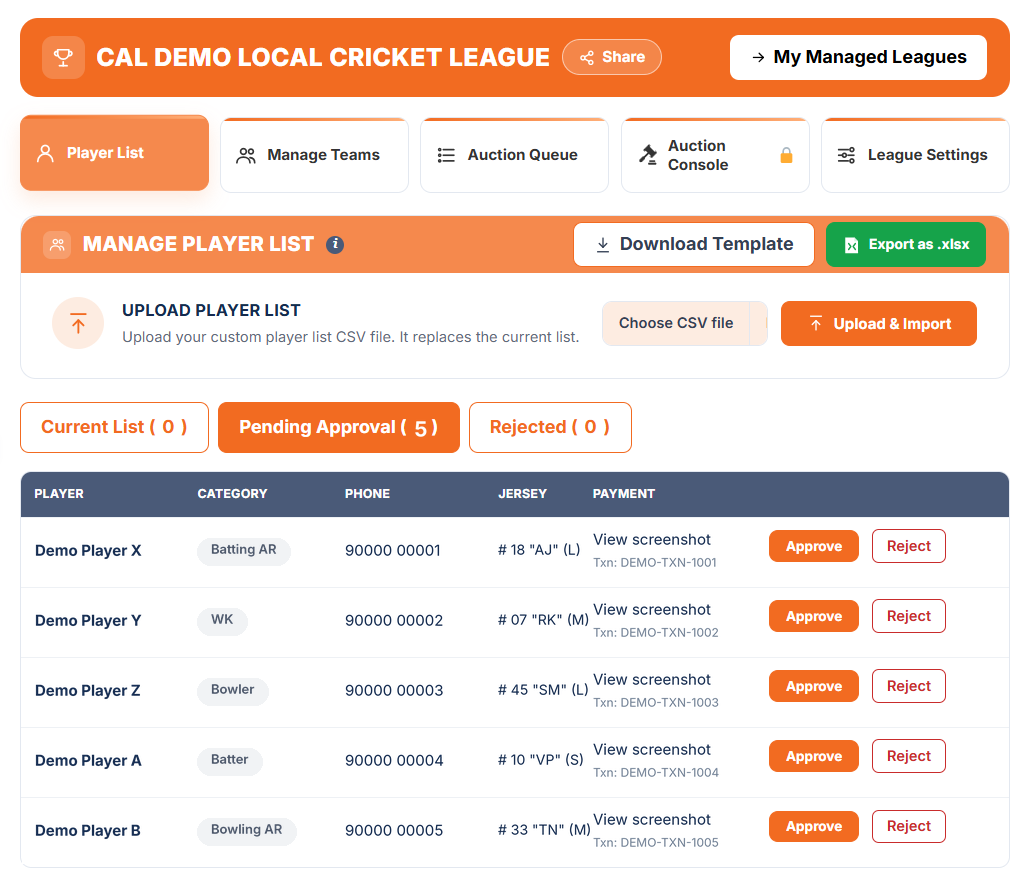This screenshot has width=1027, height=877.
Task: Switch to Manage Teams tab
Action: point(314,155)
